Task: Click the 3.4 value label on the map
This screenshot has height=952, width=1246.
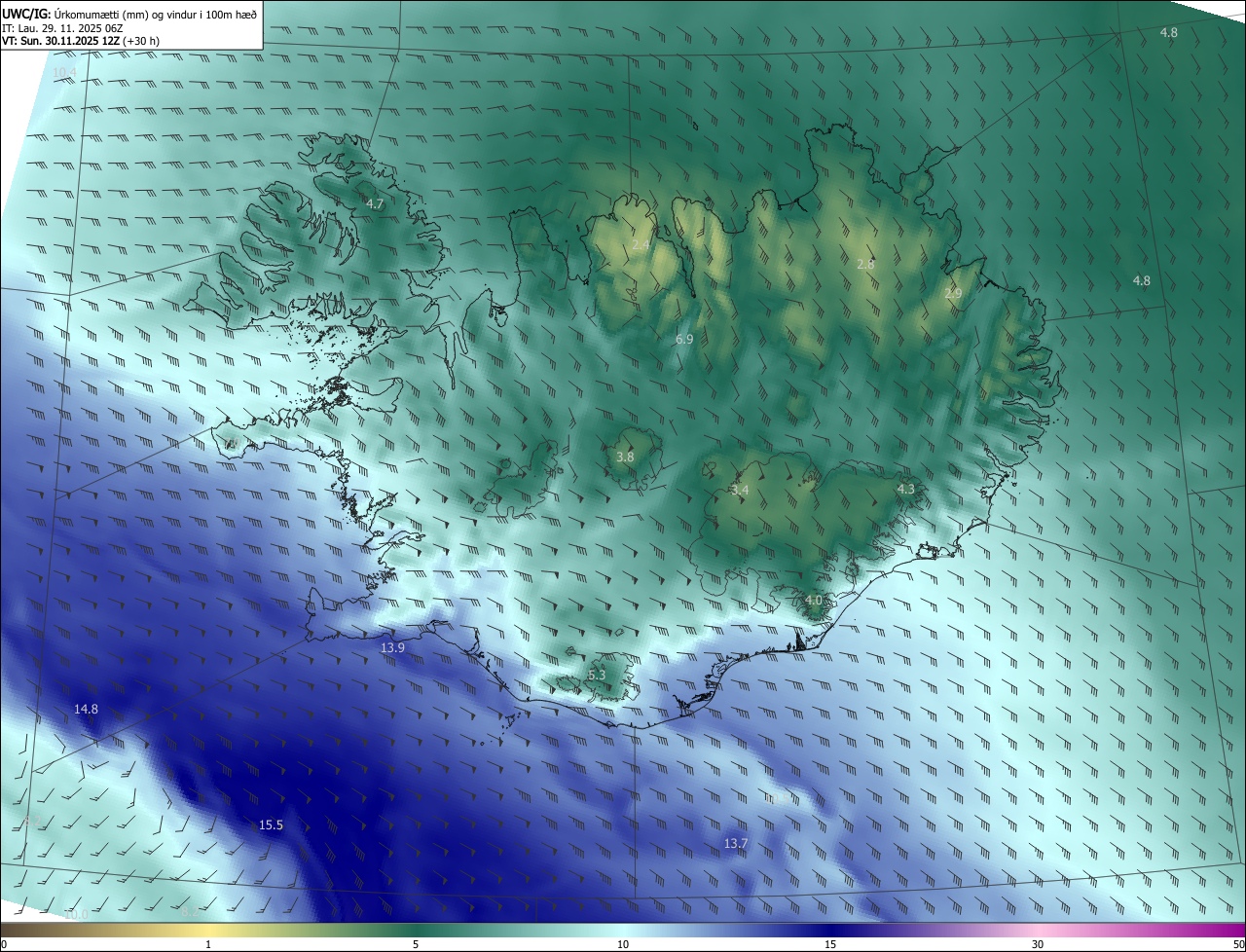Action: click(x=740, y=491)
